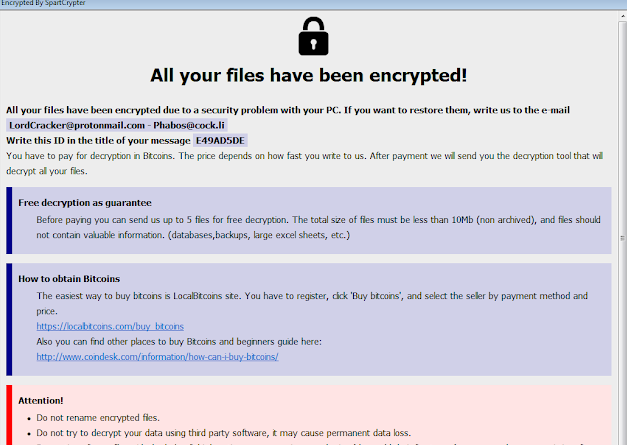Screen dimensions: 627x445
Task: Click the Phabos@cock.li email address
Action: click(x=188, y=125)
